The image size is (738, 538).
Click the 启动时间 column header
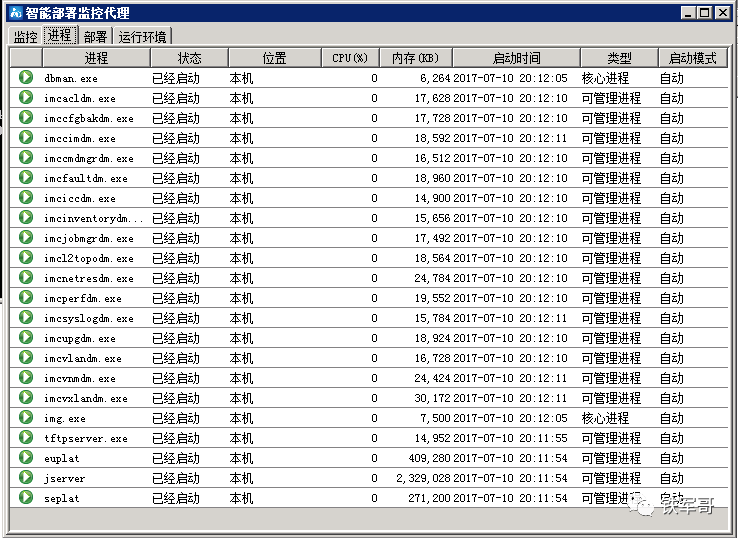pos(516,58)
